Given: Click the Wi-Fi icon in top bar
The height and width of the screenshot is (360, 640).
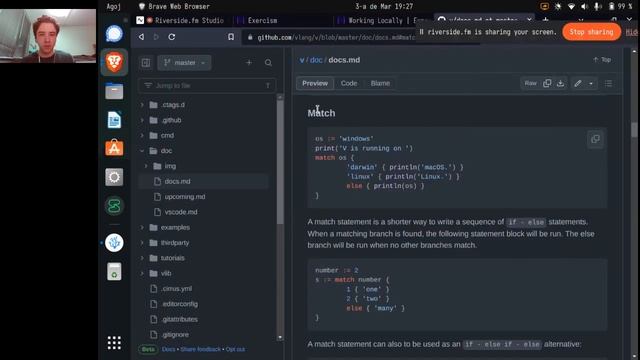Looking at the screenshot, I should [571, 6].
